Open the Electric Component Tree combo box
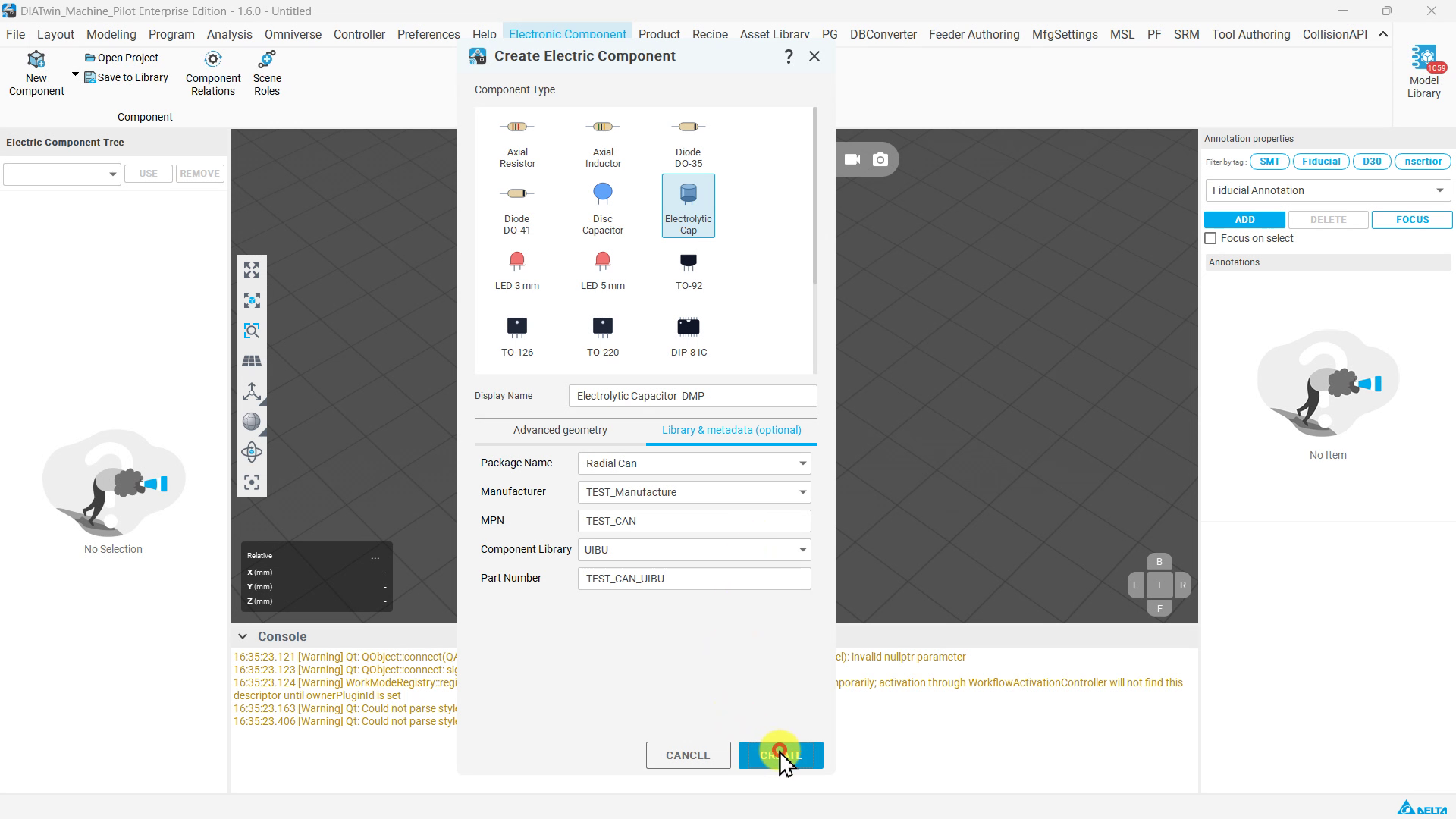Viewport: 1456px width, 819px height. pos(62,174)
